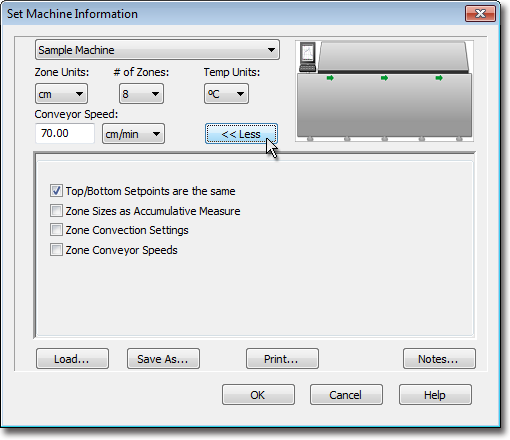Expand the Zone Units cm dropdown

click(61, 94)
